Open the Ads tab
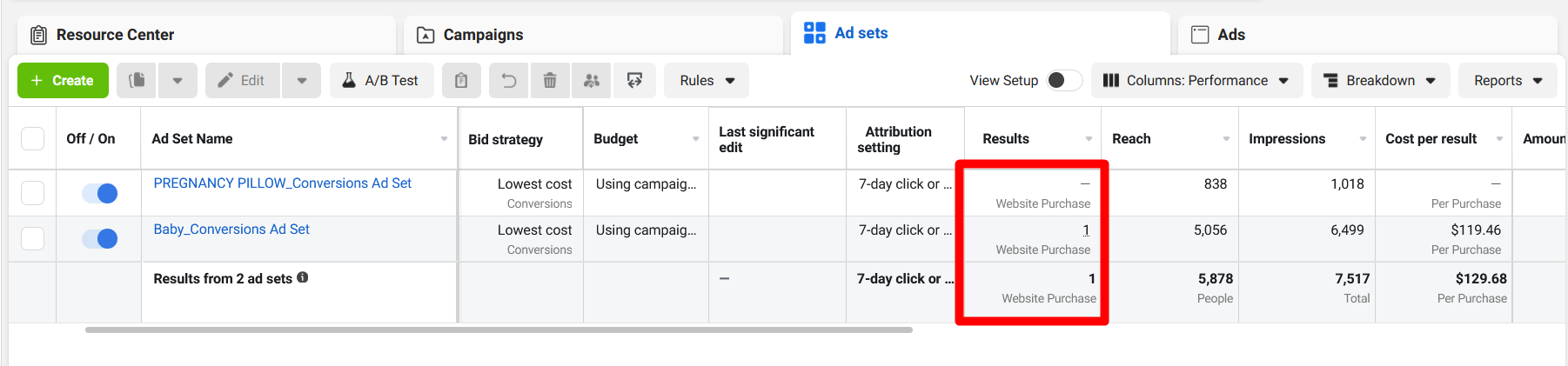 pyautogui.click(x=1230, y=35)
